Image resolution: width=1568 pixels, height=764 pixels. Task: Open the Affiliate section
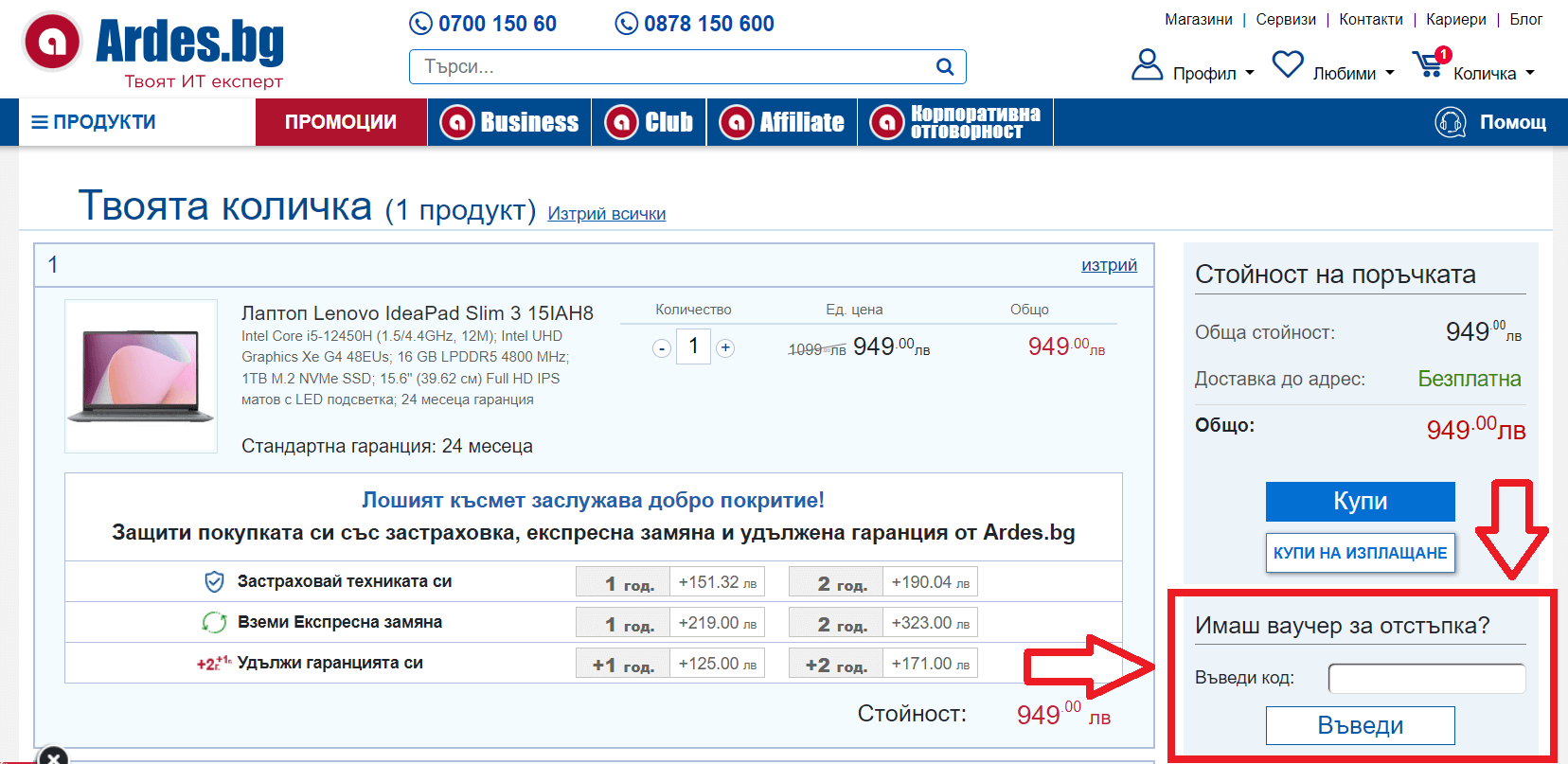click(782, 122)
